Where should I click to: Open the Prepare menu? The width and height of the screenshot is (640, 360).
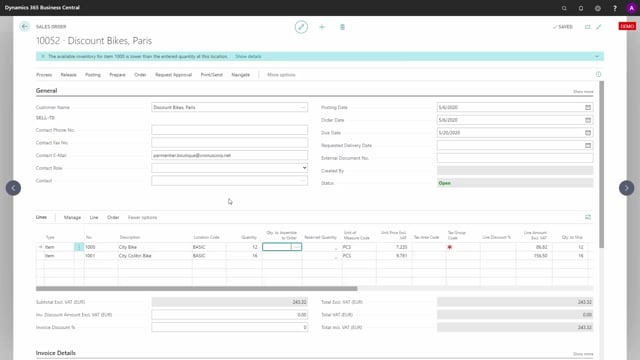(117, 75)
